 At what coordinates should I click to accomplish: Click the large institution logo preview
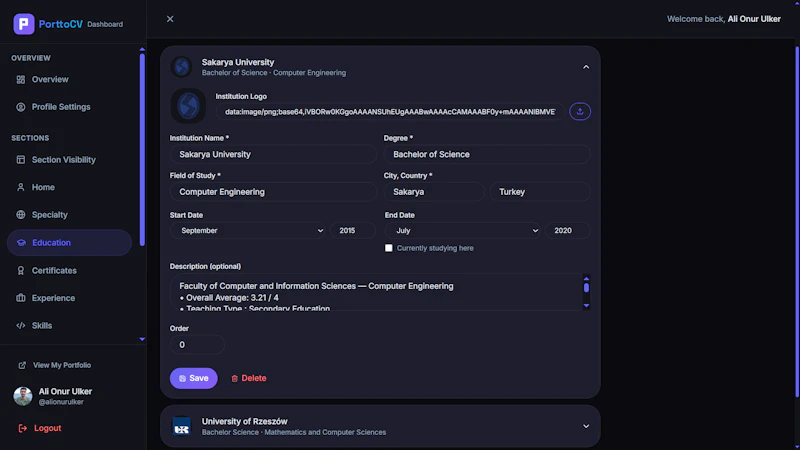(x=188, y=106)
